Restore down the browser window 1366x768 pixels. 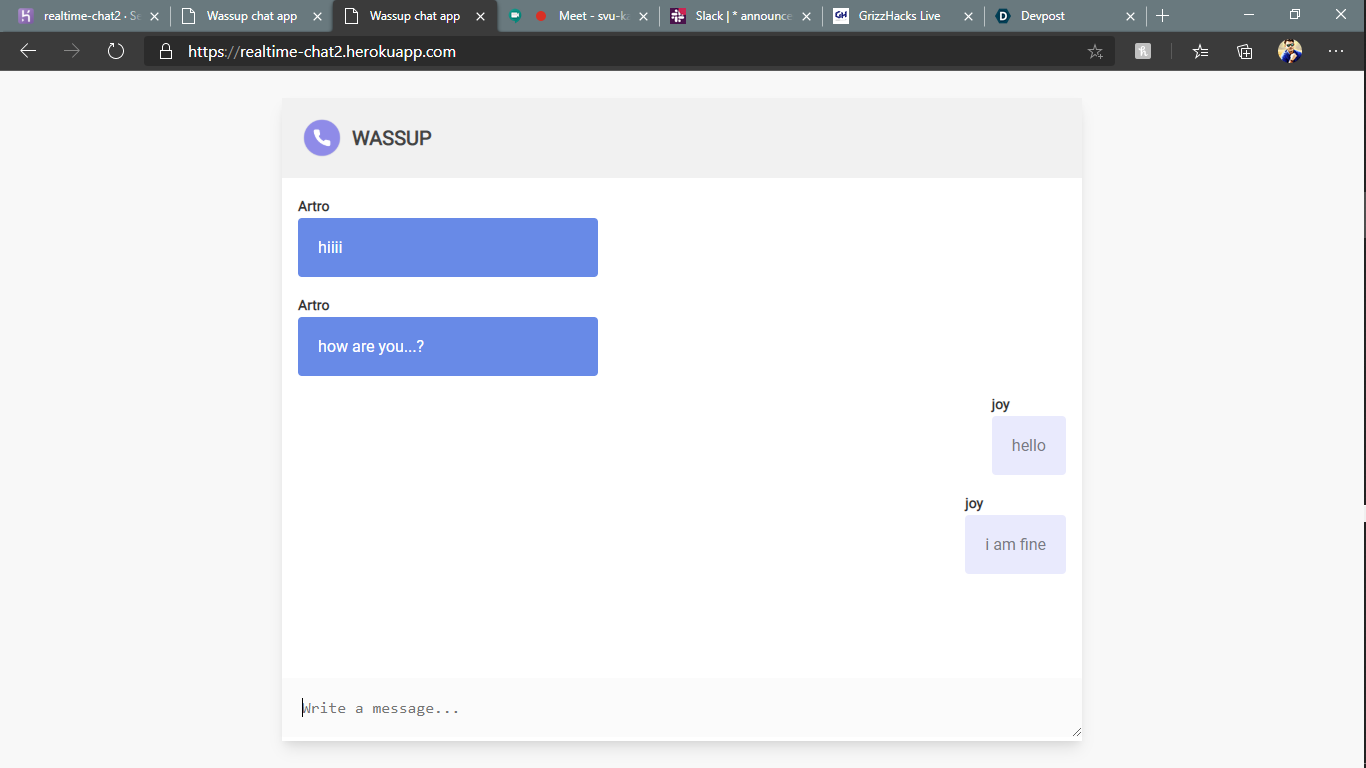coord(1295,15)
